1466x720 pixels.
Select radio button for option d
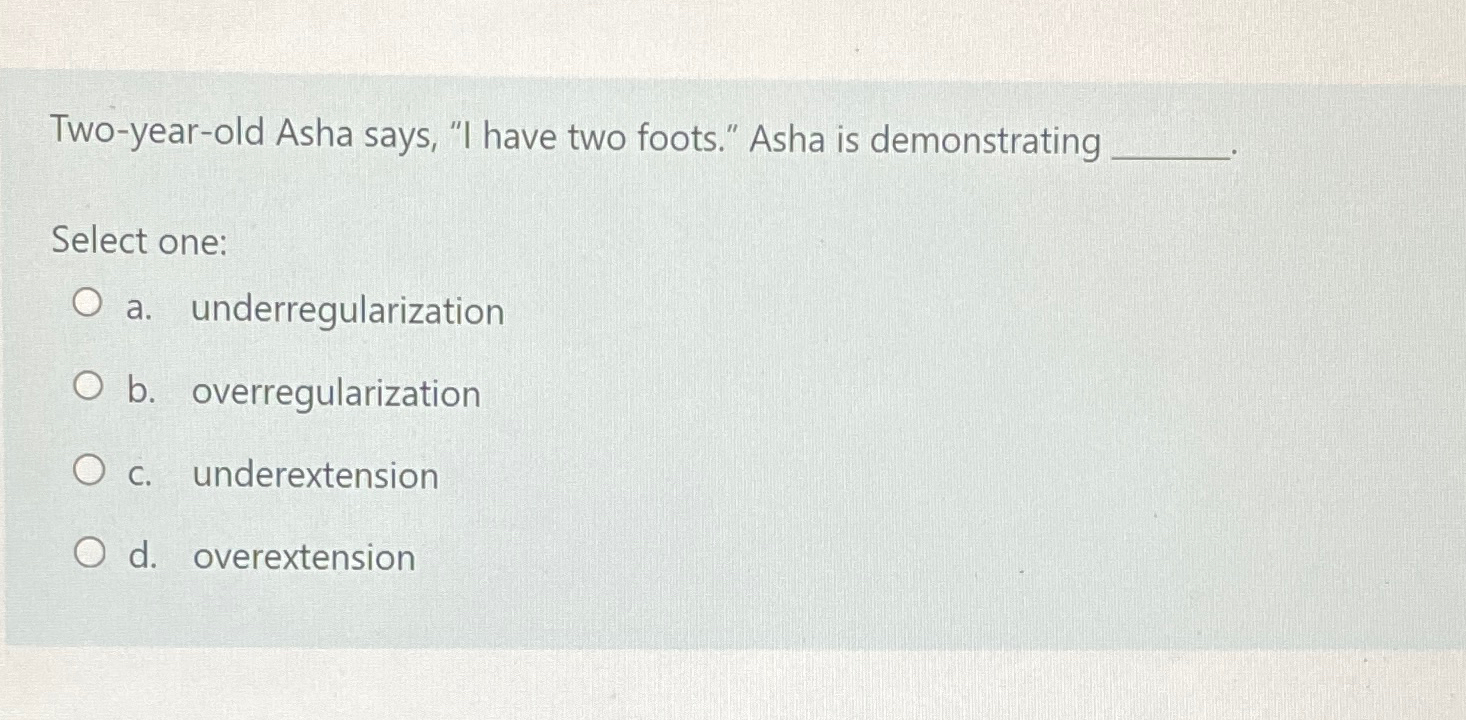[x=89, y=549]
